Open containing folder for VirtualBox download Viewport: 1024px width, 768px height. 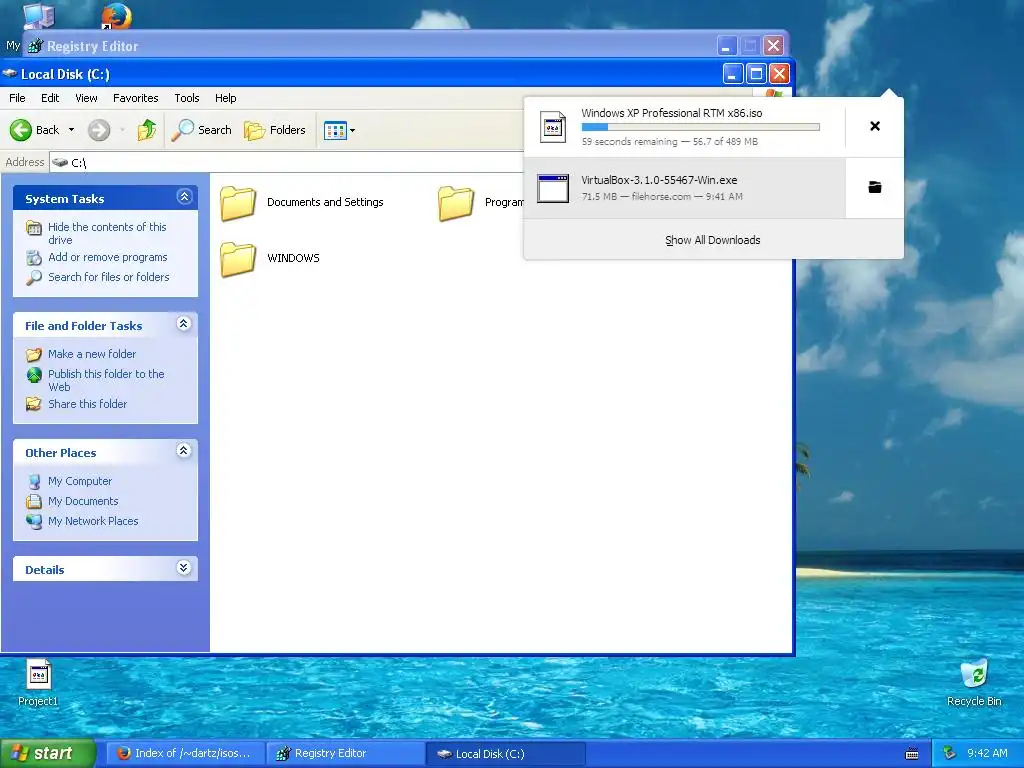click(875, 187)
